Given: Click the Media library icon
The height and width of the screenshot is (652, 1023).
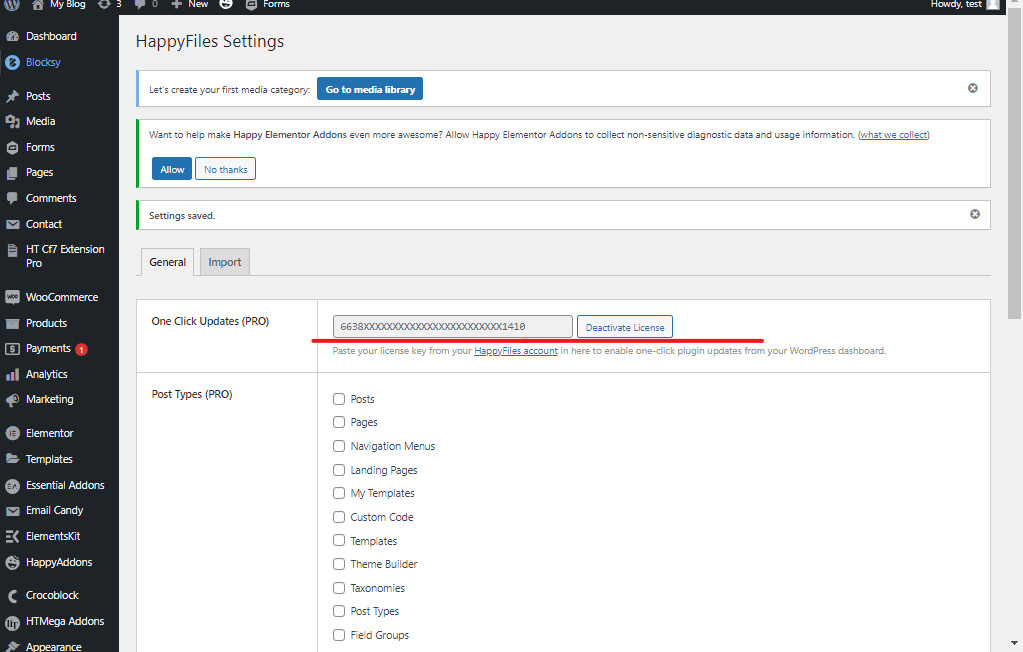Looking at the screenshot, I should (12, 121).
